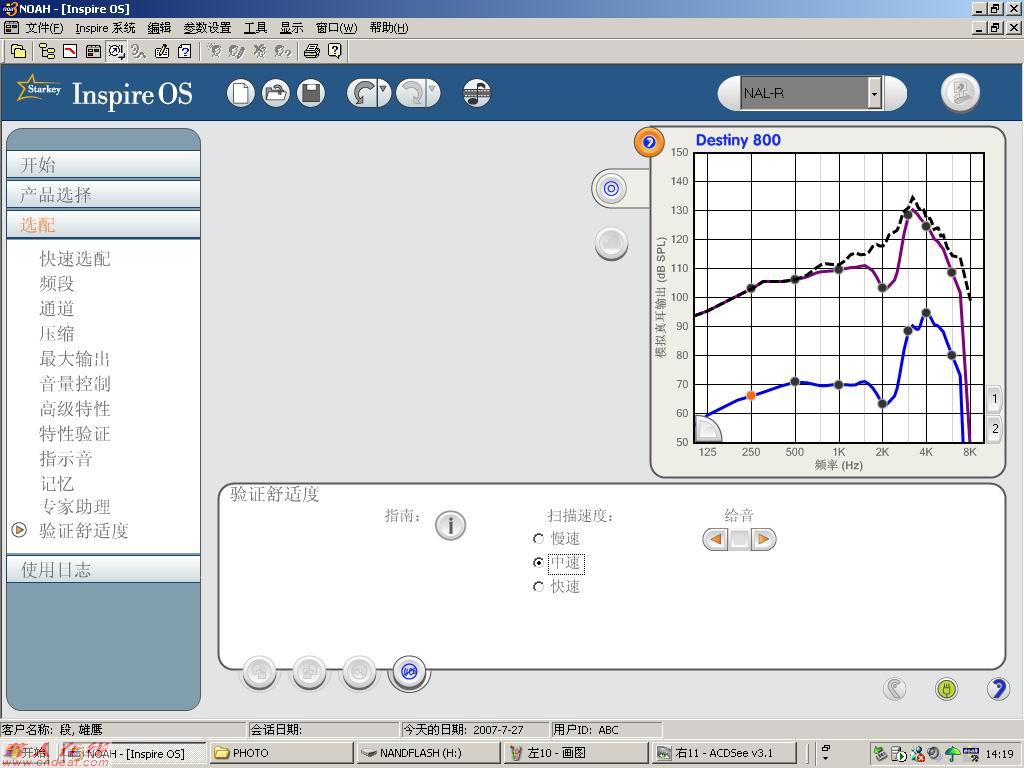The width and height of the screenshot is (1024, 768).
Task: Collapse the 选配 sidebar section
Action: point(103,225)
